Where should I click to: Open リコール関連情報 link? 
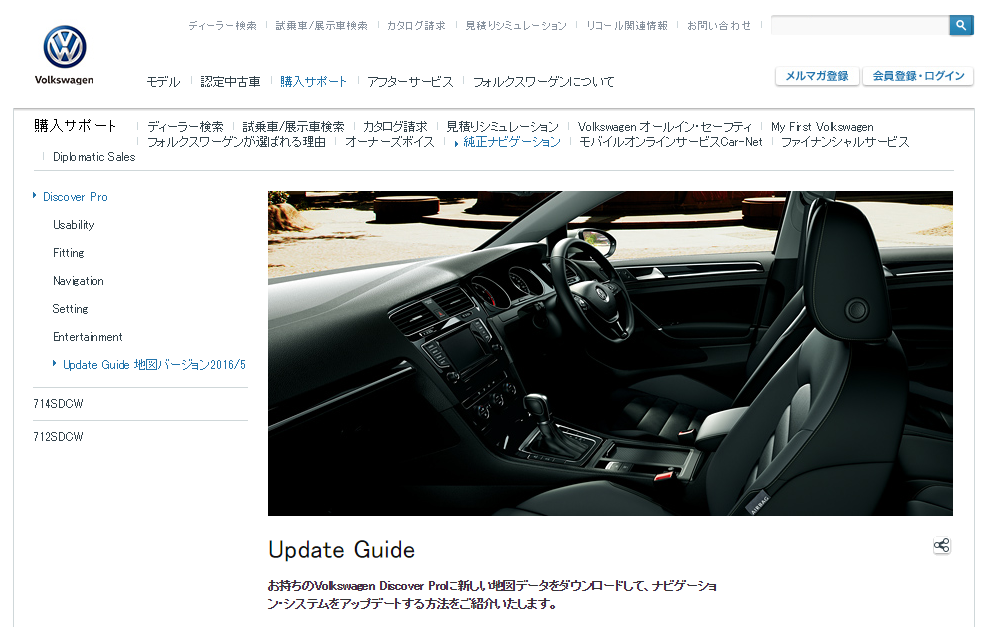626,25
